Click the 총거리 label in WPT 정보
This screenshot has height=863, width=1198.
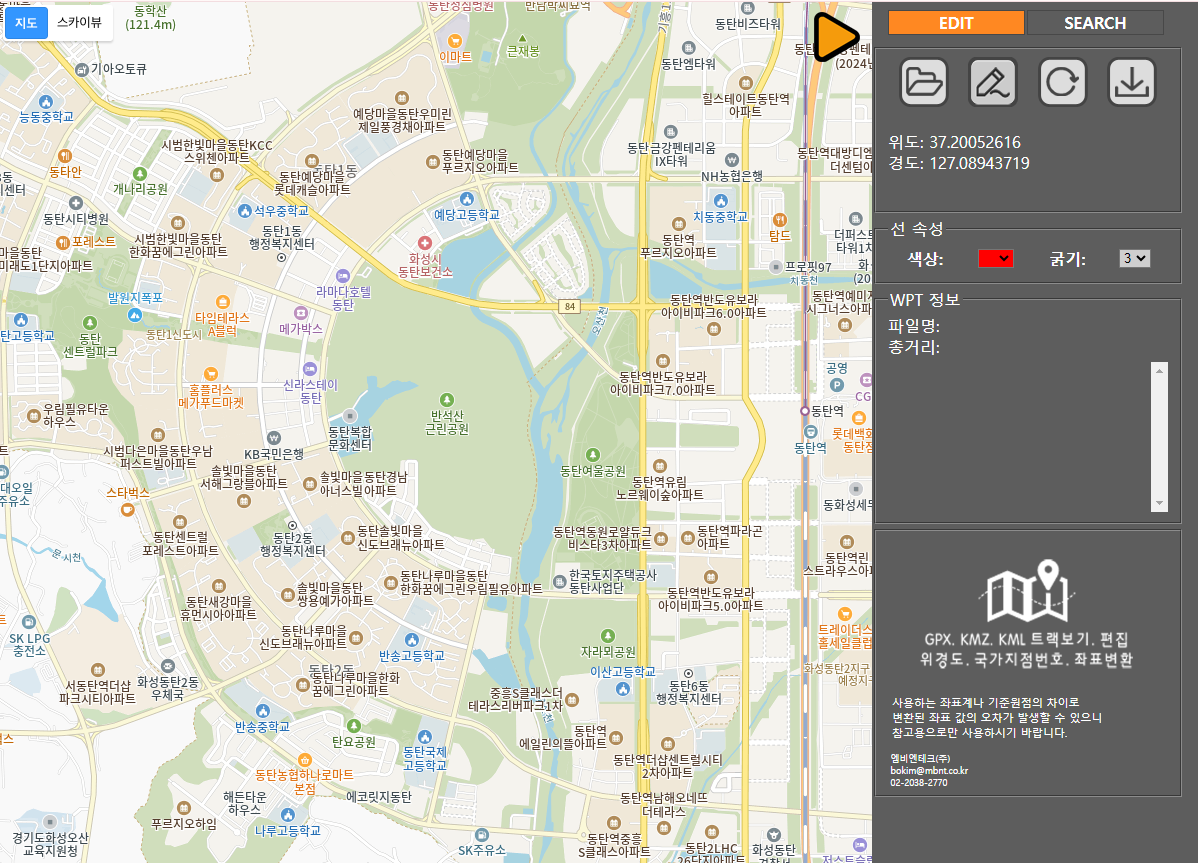(x=914, y=347)
